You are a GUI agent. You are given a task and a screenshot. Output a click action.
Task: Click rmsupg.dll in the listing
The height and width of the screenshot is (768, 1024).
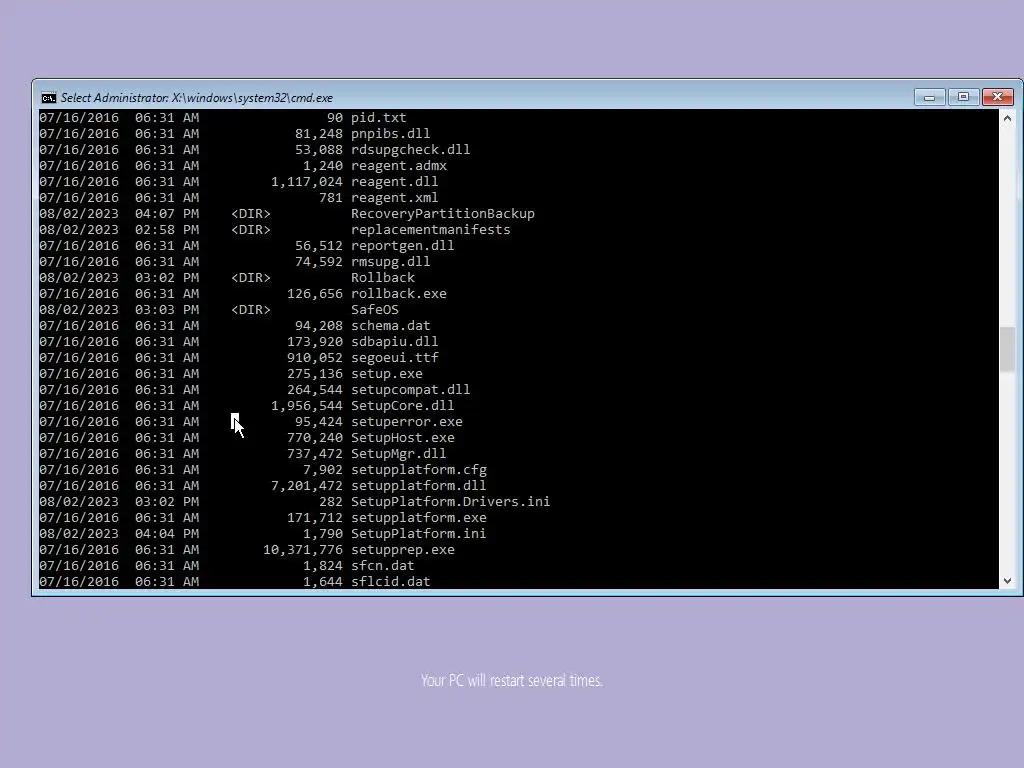(391, 261)
